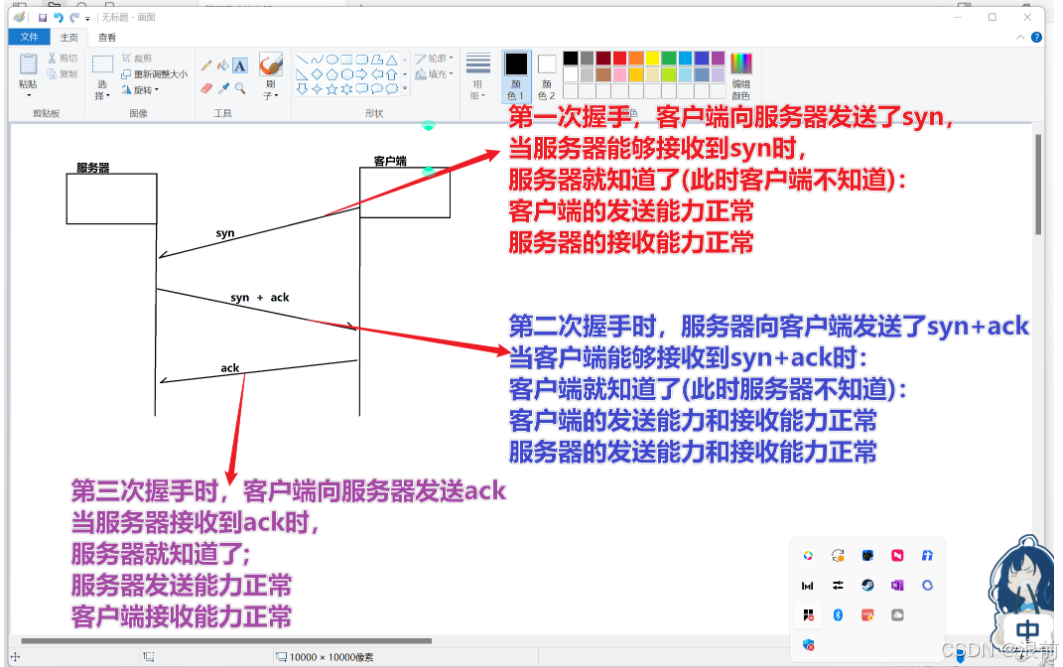Screen dimensions: 1063x667
Task: Click the gray cloud icon in system tray
Action: [x=897, y=615]
